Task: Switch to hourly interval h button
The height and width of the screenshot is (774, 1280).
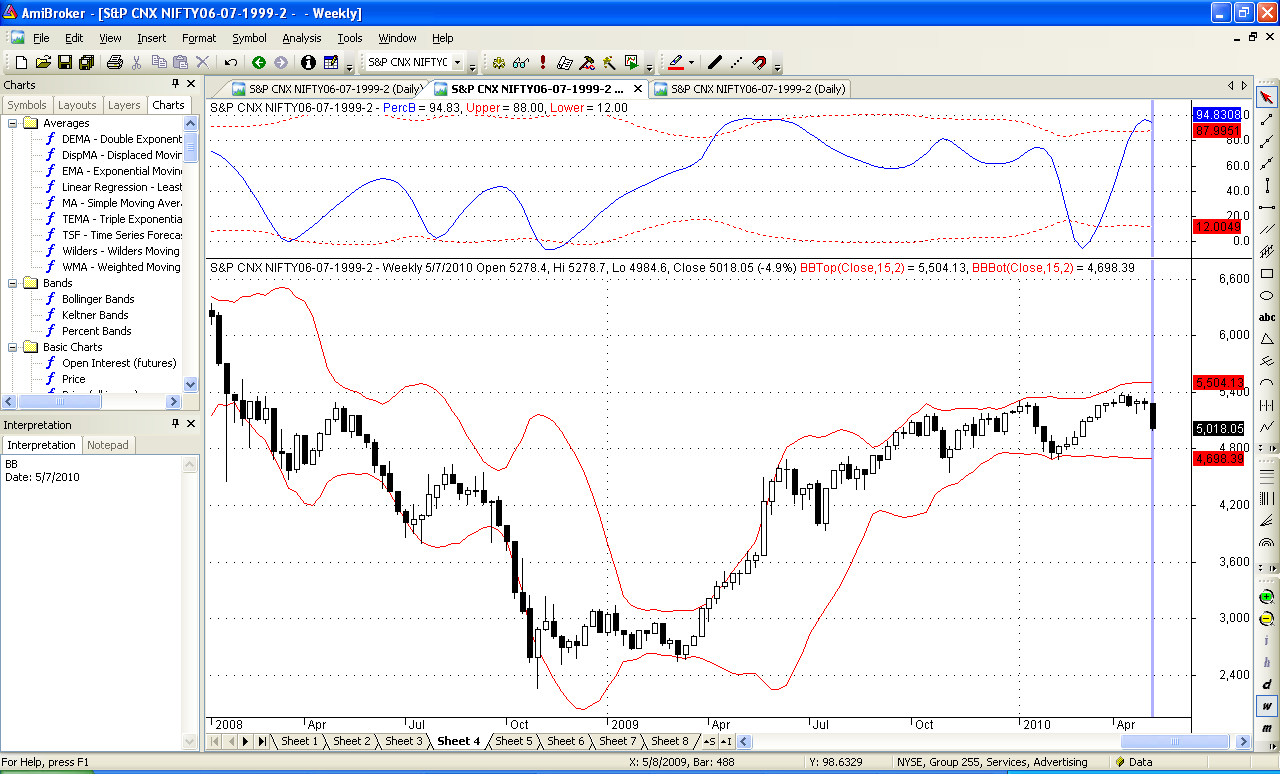Action: (1267, 663)
